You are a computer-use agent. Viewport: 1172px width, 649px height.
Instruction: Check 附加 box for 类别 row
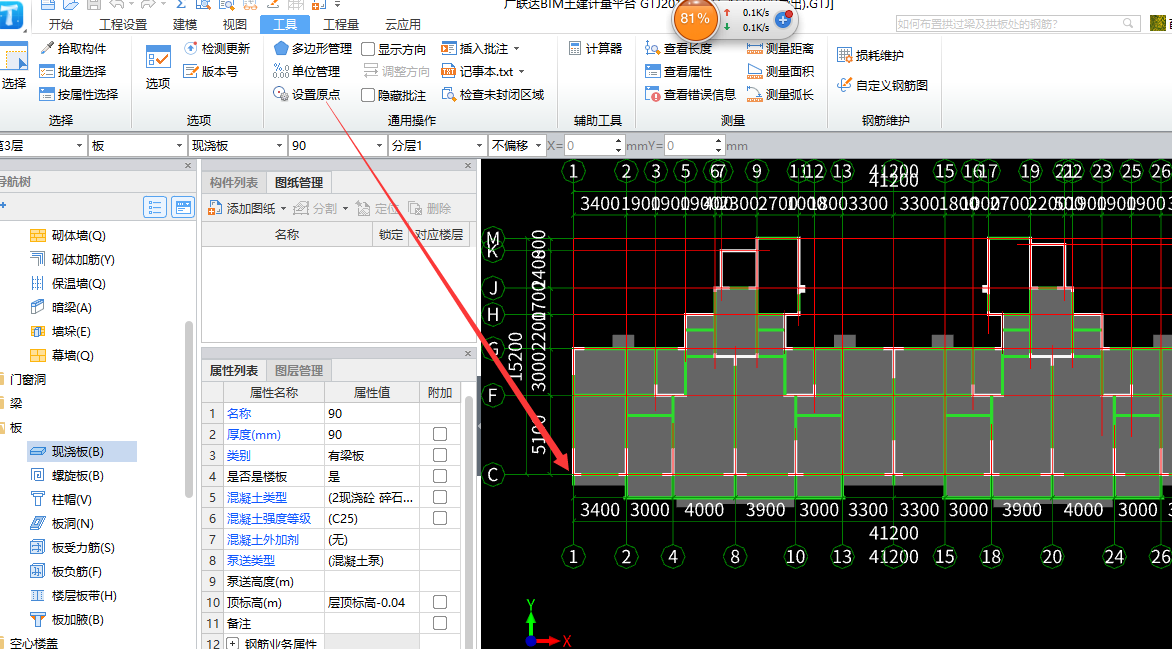(440, 455)
